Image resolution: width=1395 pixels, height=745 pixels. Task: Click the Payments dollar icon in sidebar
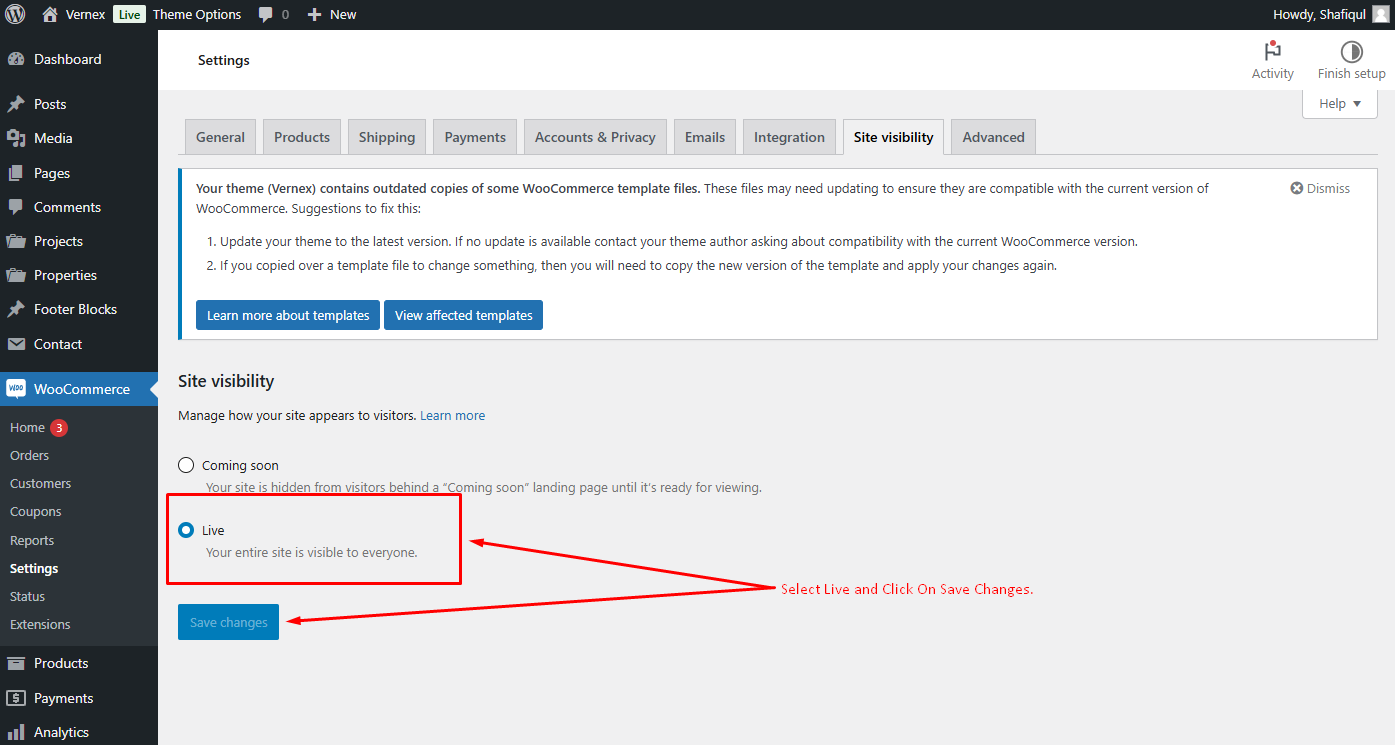pos(16,698)
